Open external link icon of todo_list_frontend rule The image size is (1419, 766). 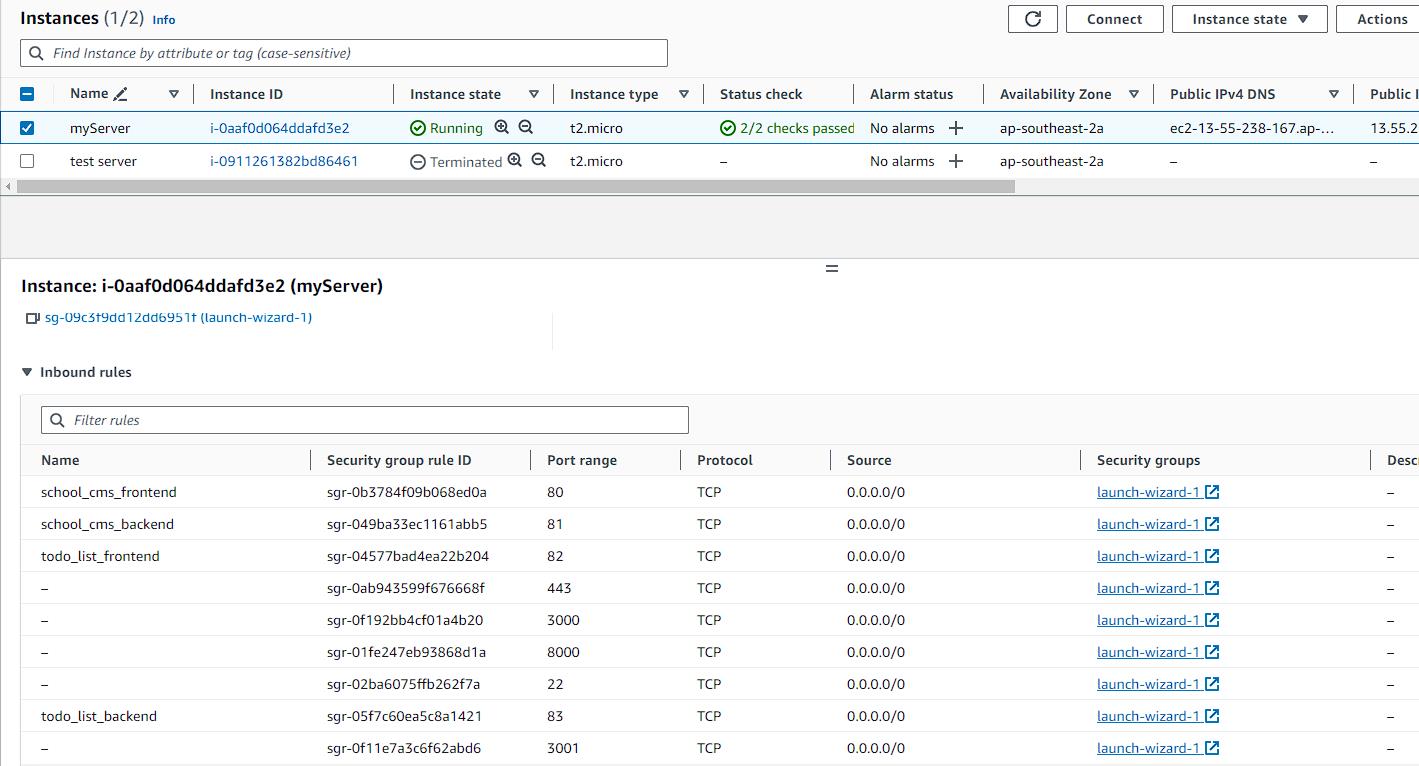pyautogui.click(x=1212, y=556)
